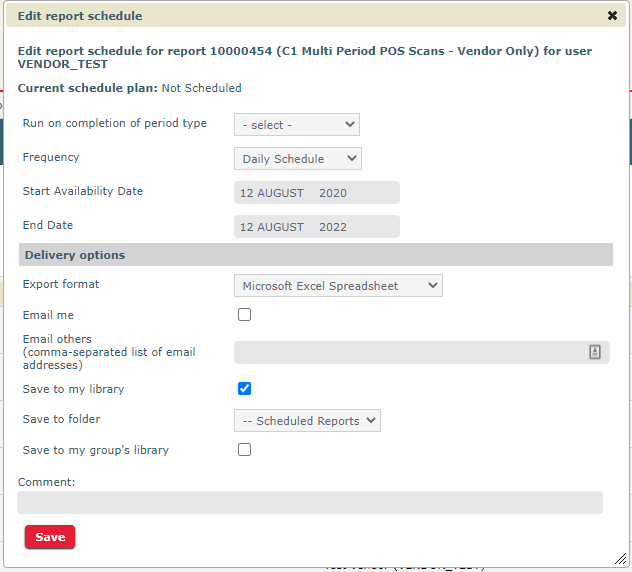Expand the Frequency Daily Schedule dropdown

(x=298, y=159)
